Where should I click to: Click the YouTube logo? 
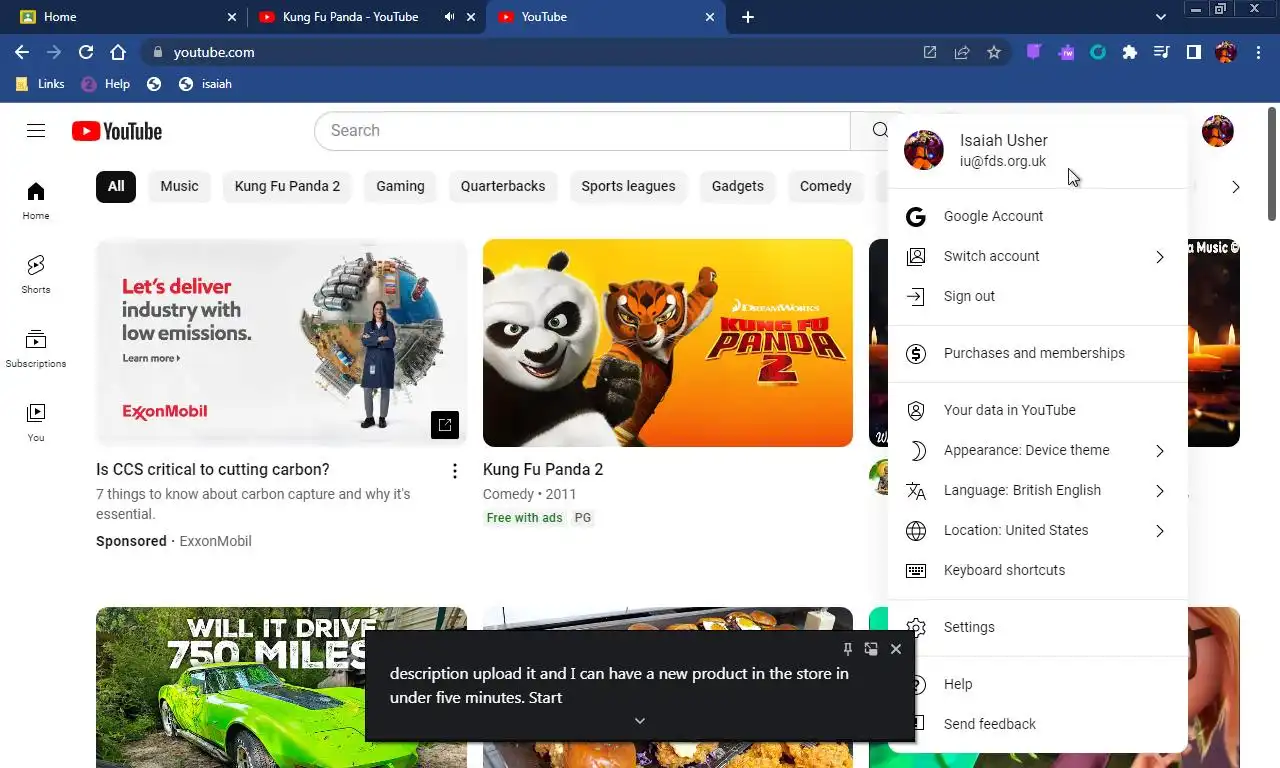(117, 131)
